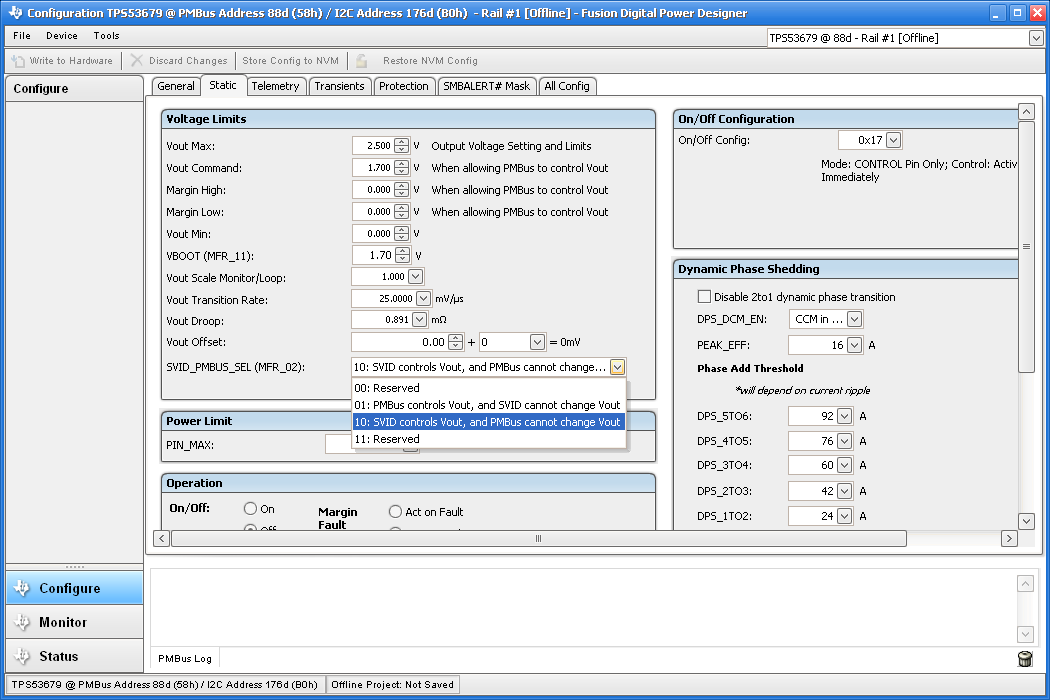Click the Vout Max value field
The image size is (1050, 700).
click(374, 145)
